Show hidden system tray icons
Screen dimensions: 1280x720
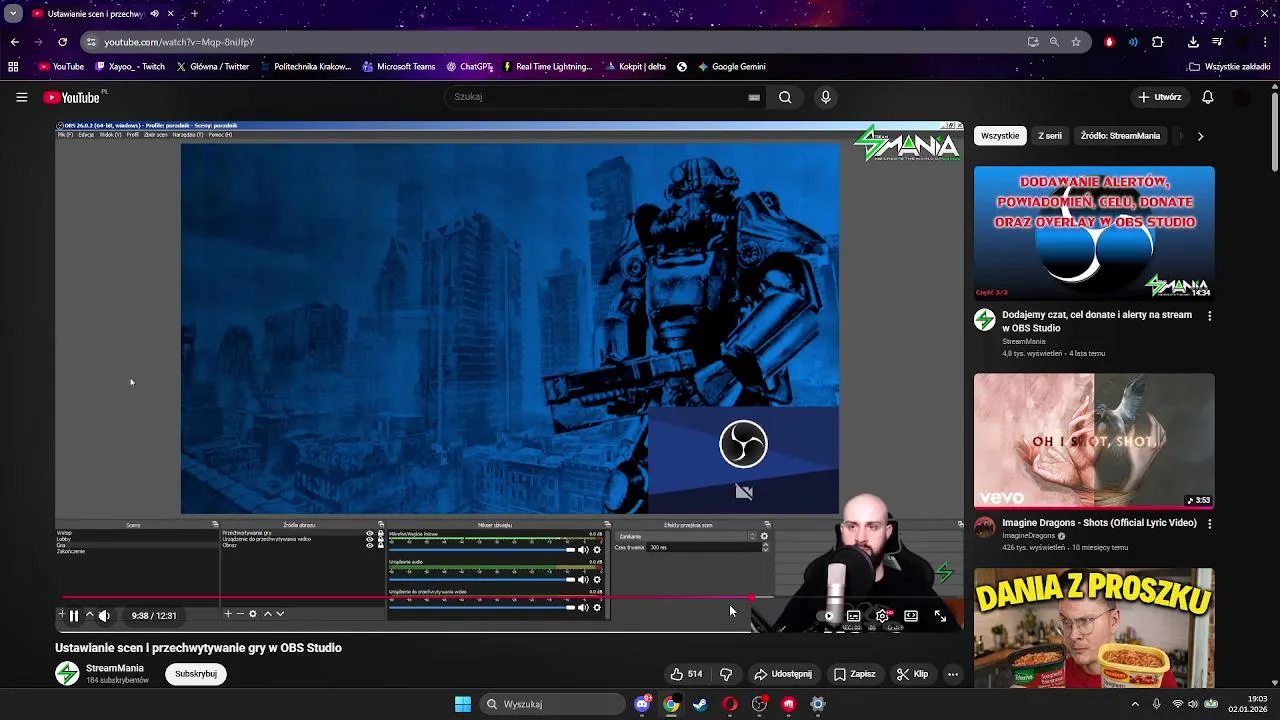tap(1134, 704)
